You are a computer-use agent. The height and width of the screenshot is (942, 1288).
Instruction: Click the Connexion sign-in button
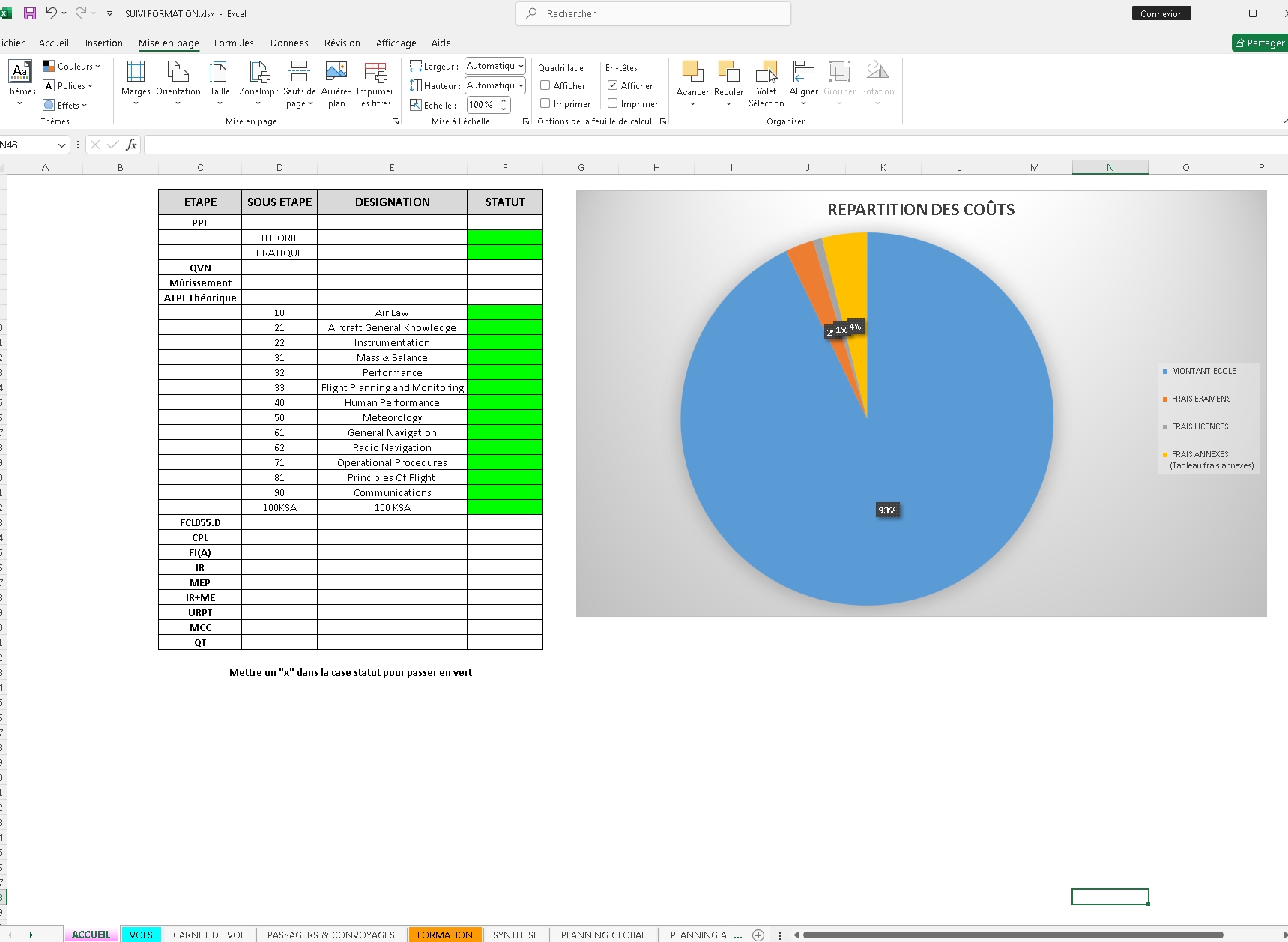pos(1161,13)
